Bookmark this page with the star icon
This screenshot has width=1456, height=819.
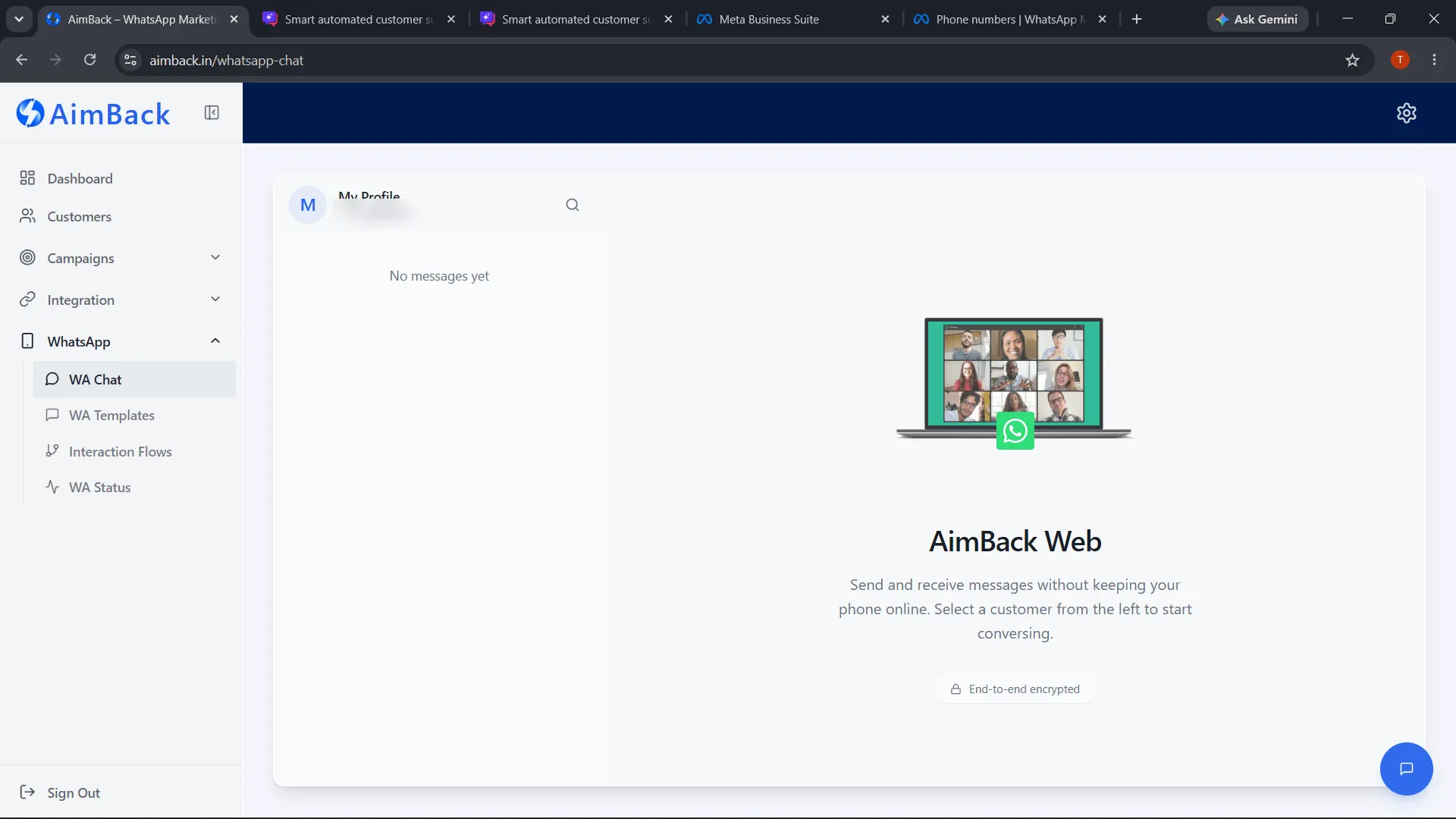pos(1352,60)
